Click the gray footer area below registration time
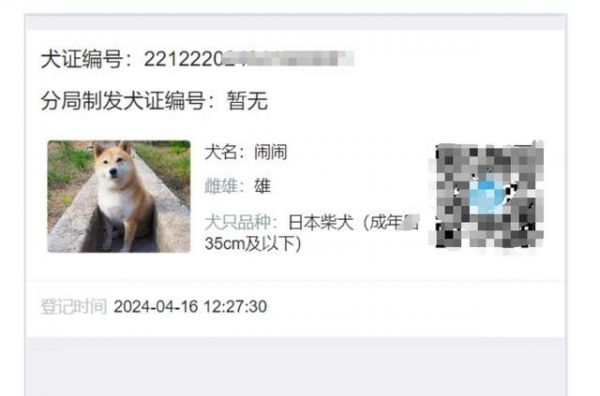 click(x=296, y=366)
